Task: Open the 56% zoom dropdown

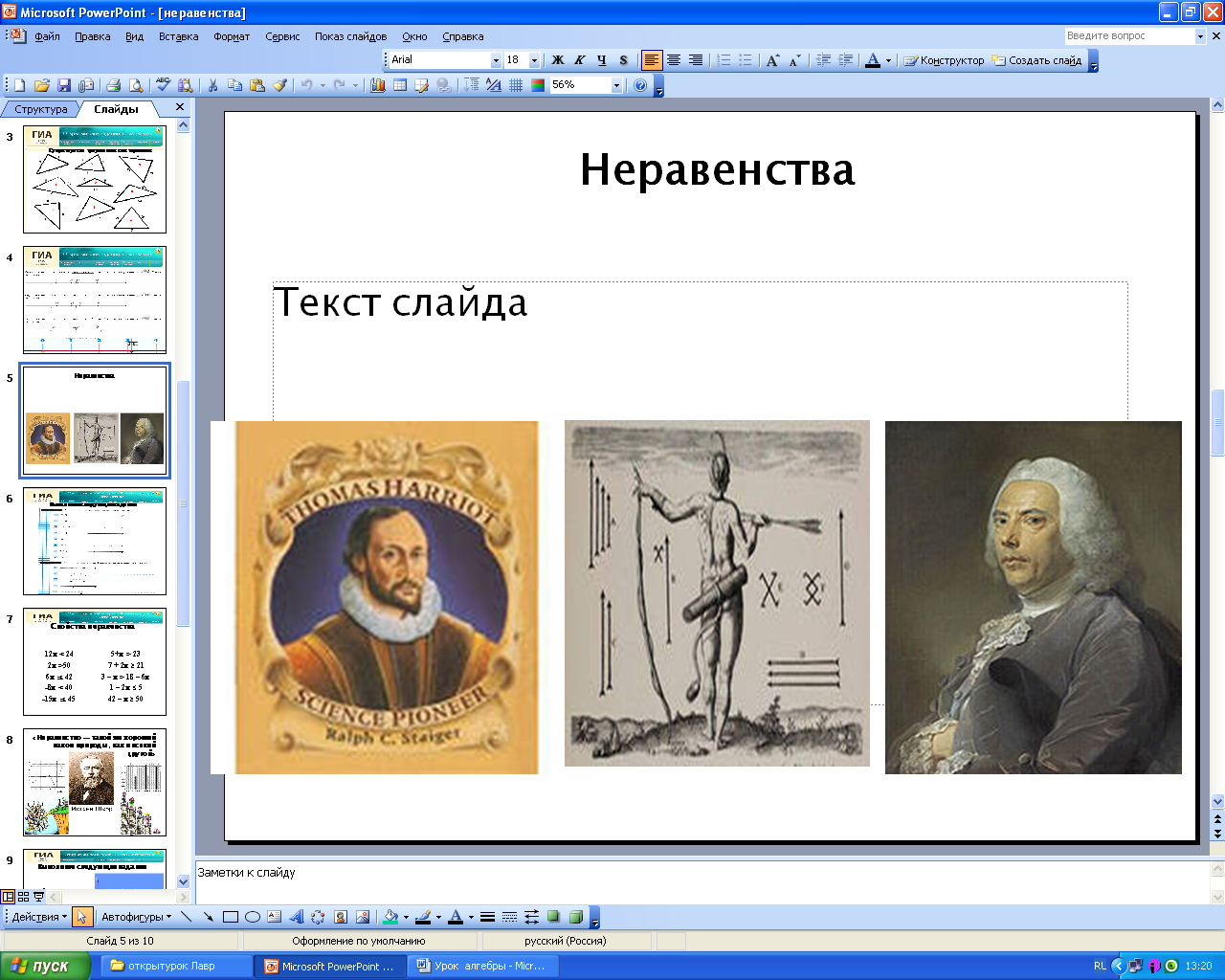Action: click(616, 85)
